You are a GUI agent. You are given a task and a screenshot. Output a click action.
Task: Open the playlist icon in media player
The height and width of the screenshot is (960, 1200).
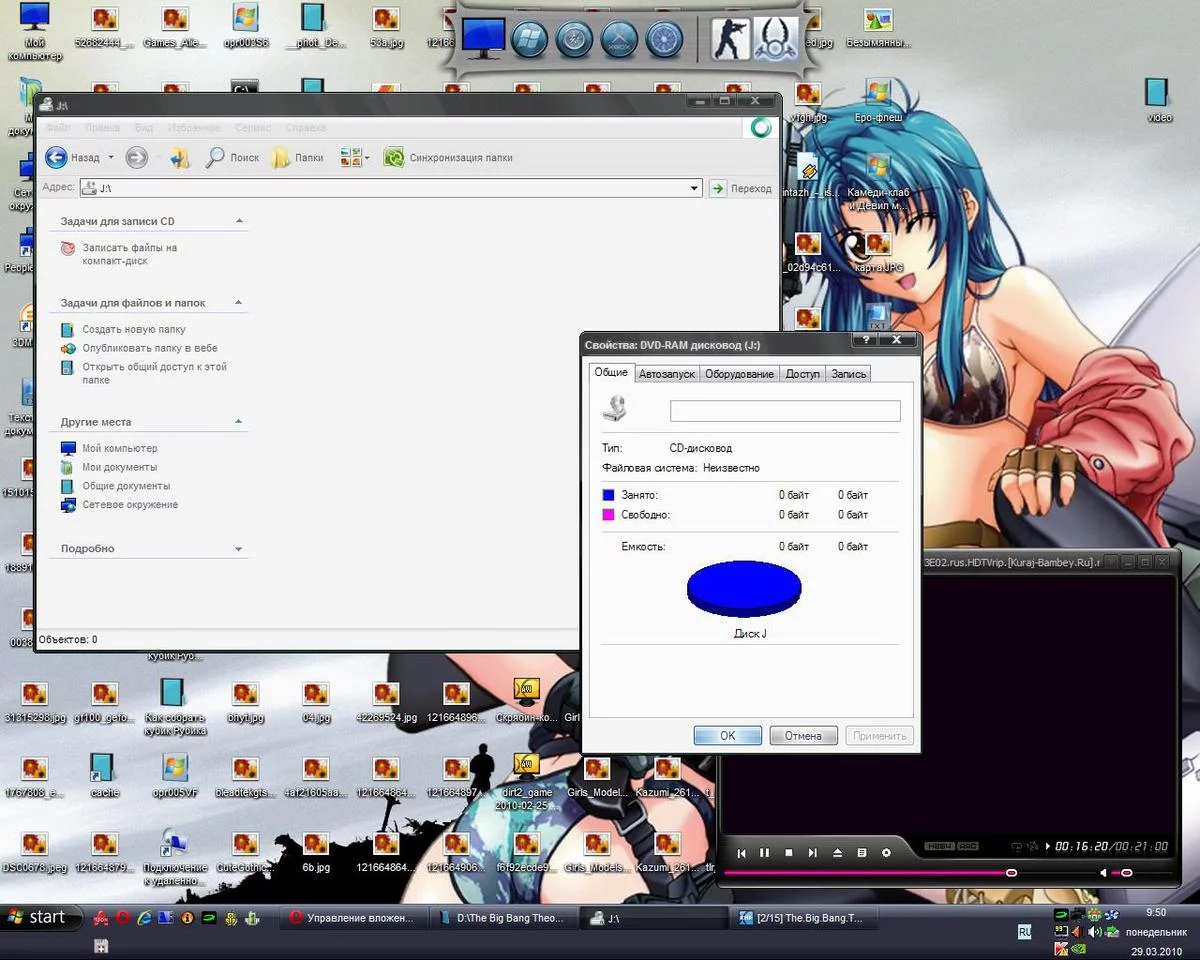click(x=861, y=853)
